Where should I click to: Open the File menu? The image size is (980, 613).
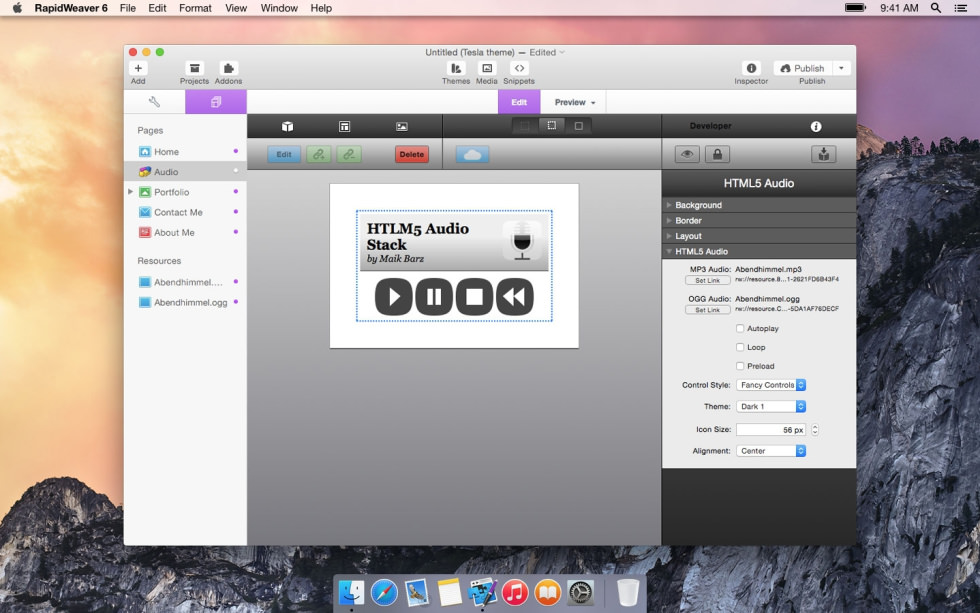tap(128, 8)
